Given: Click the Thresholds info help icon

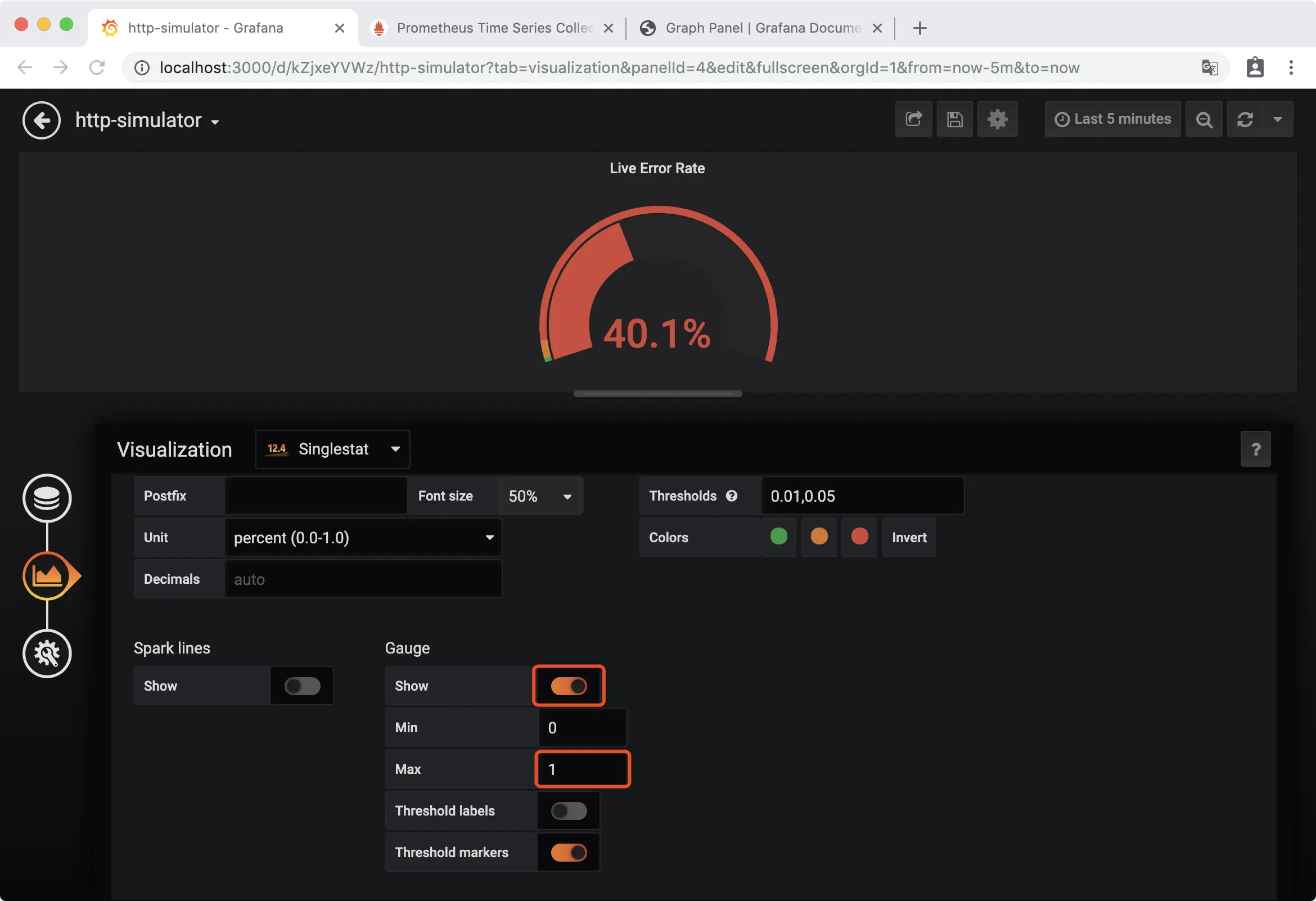Looking at the screenshot, I should [732, 496].
